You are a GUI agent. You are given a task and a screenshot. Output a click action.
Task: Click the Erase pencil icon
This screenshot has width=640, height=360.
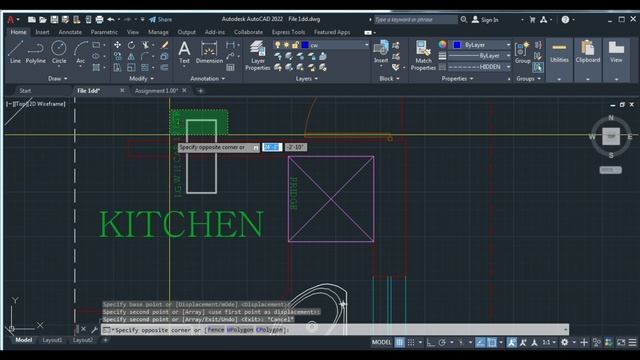point(164,45)
